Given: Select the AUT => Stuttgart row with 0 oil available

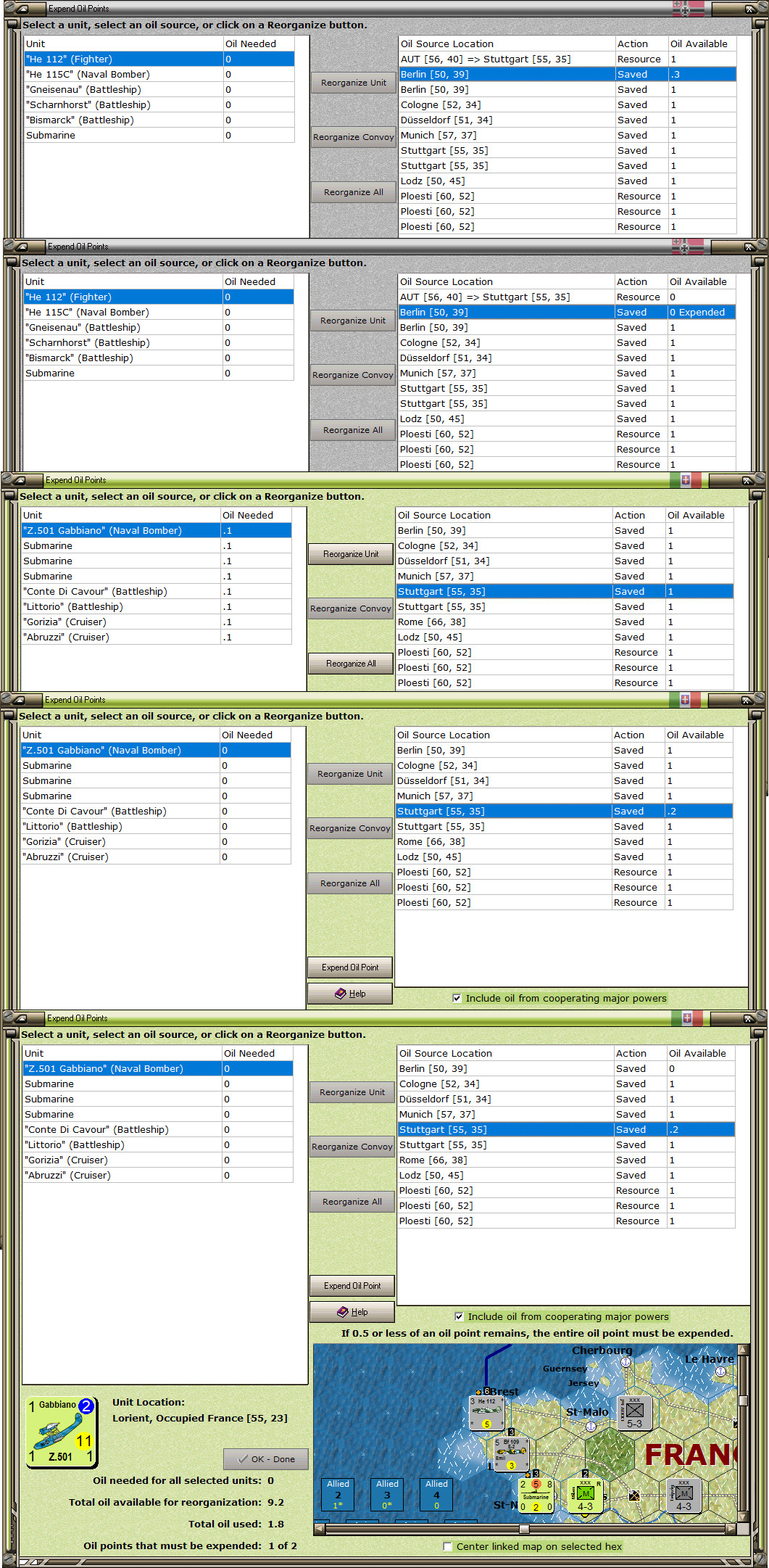Looking at the screenshot, I should tap(567, 297).
